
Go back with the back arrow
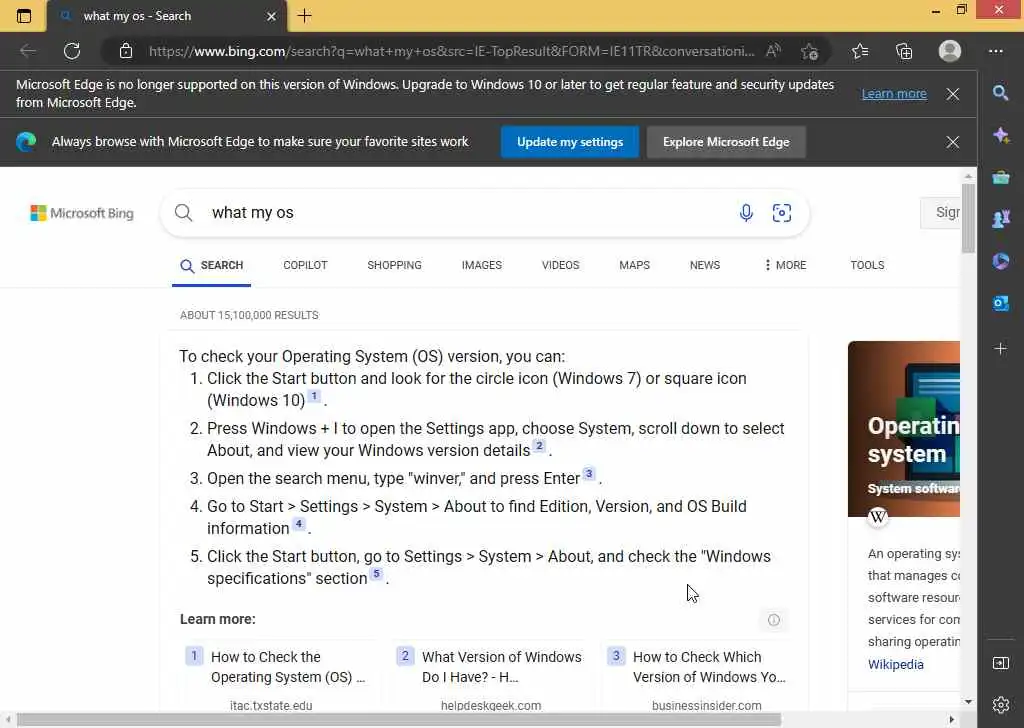click(28, 51)
